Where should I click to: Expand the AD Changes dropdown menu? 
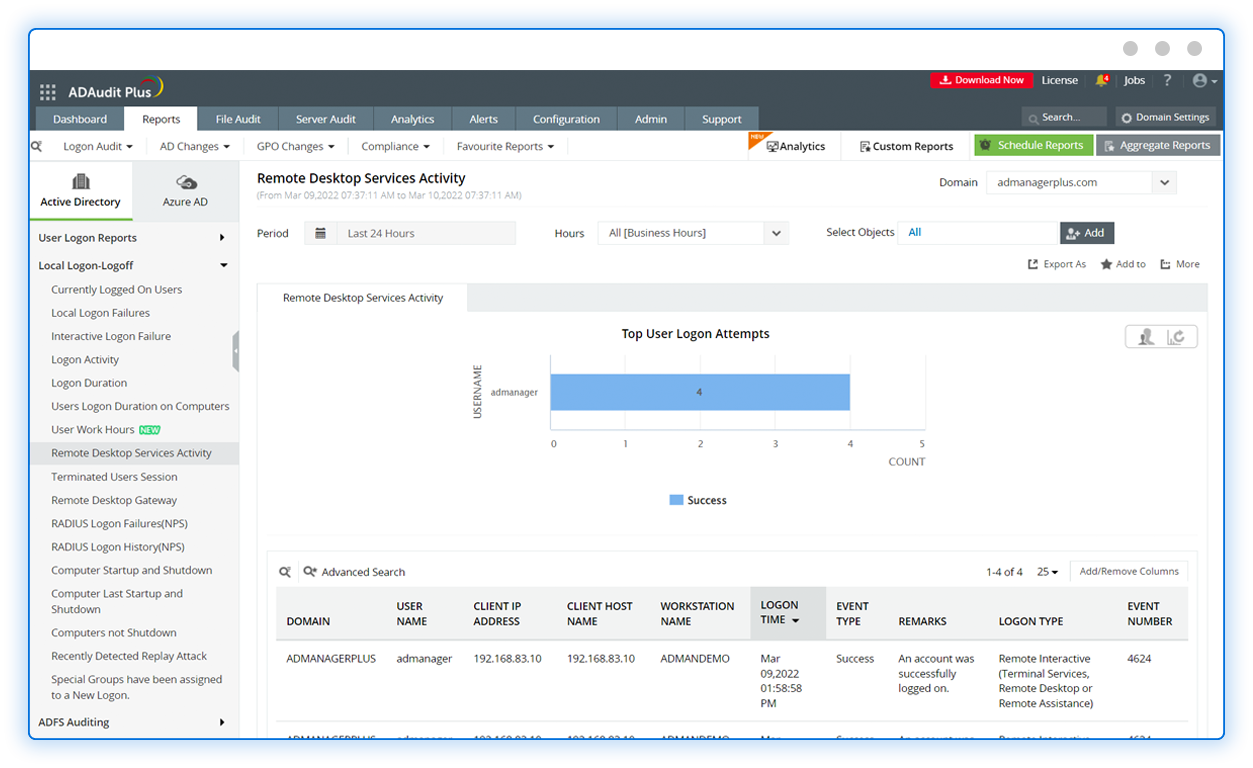click(x=195, y=146)
